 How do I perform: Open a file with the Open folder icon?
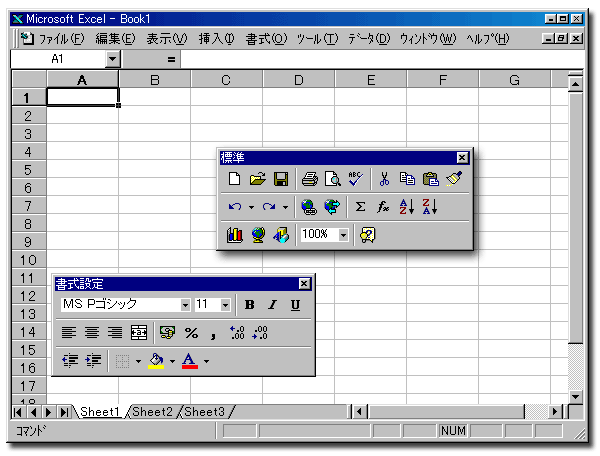point(258,179)
